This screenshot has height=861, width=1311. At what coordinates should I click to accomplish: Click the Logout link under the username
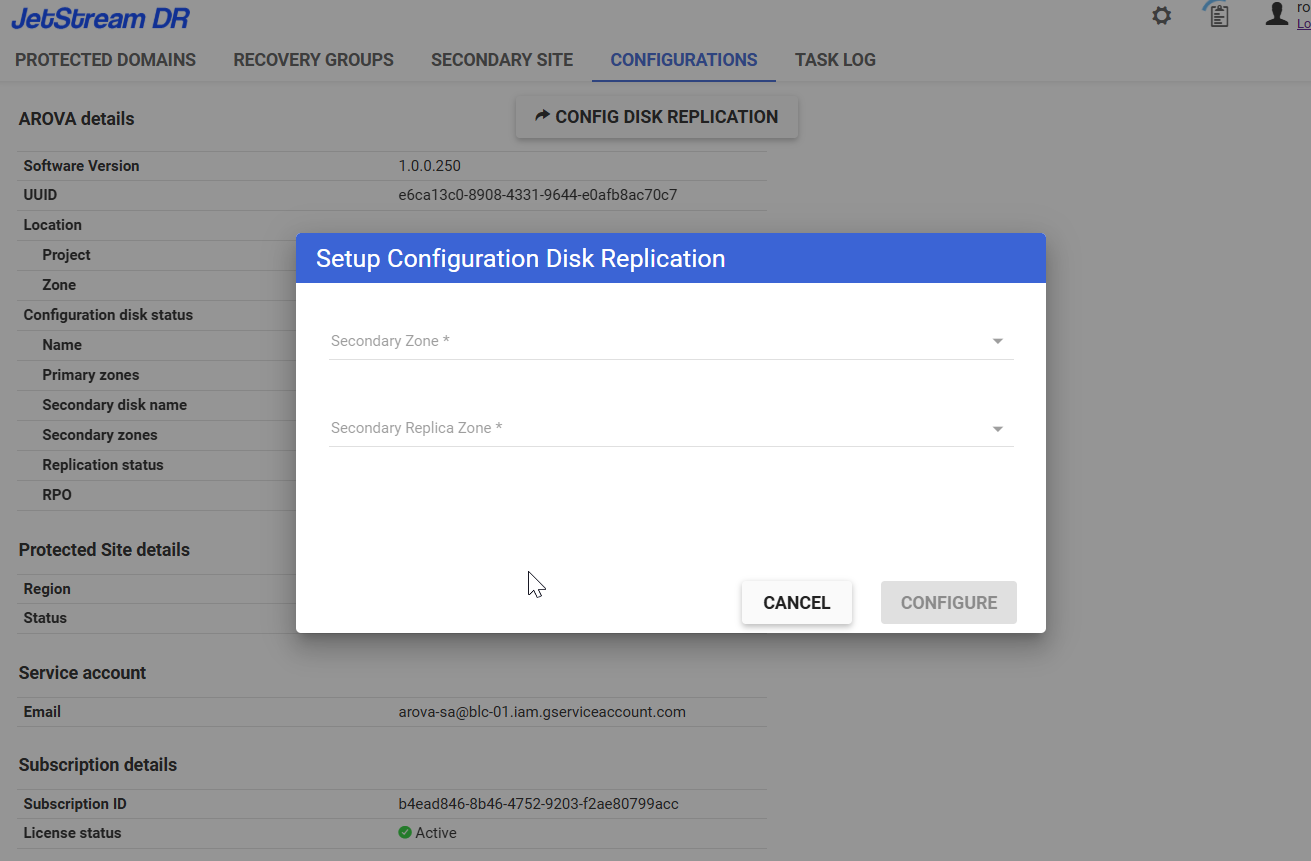(1303, 23)
